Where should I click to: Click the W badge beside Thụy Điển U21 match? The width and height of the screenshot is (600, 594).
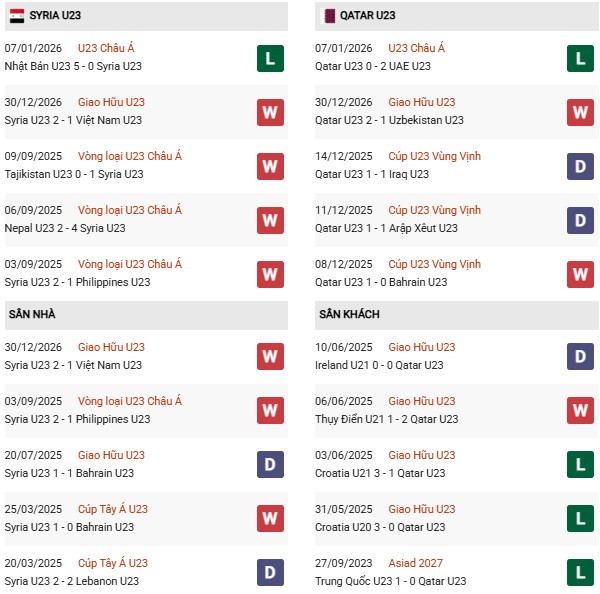click(581, 410)
